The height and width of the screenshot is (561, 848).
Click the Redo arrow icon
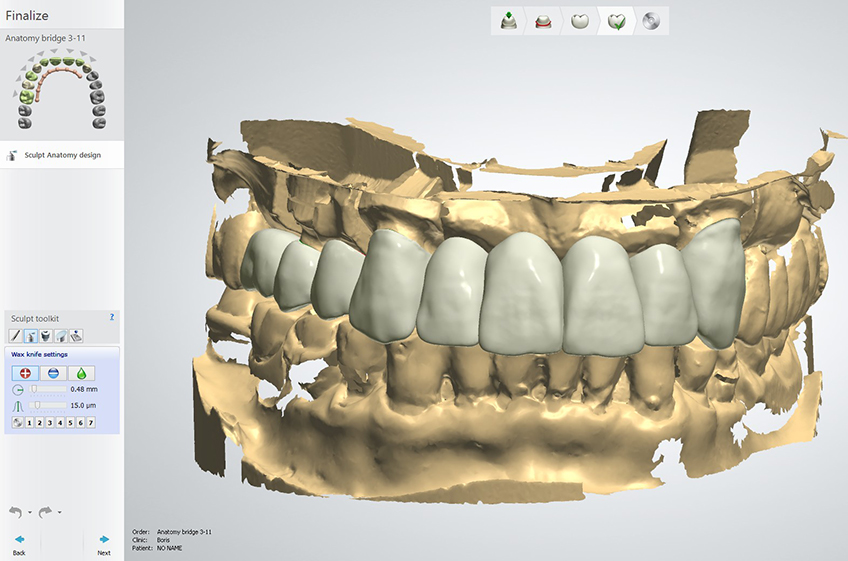45,512
